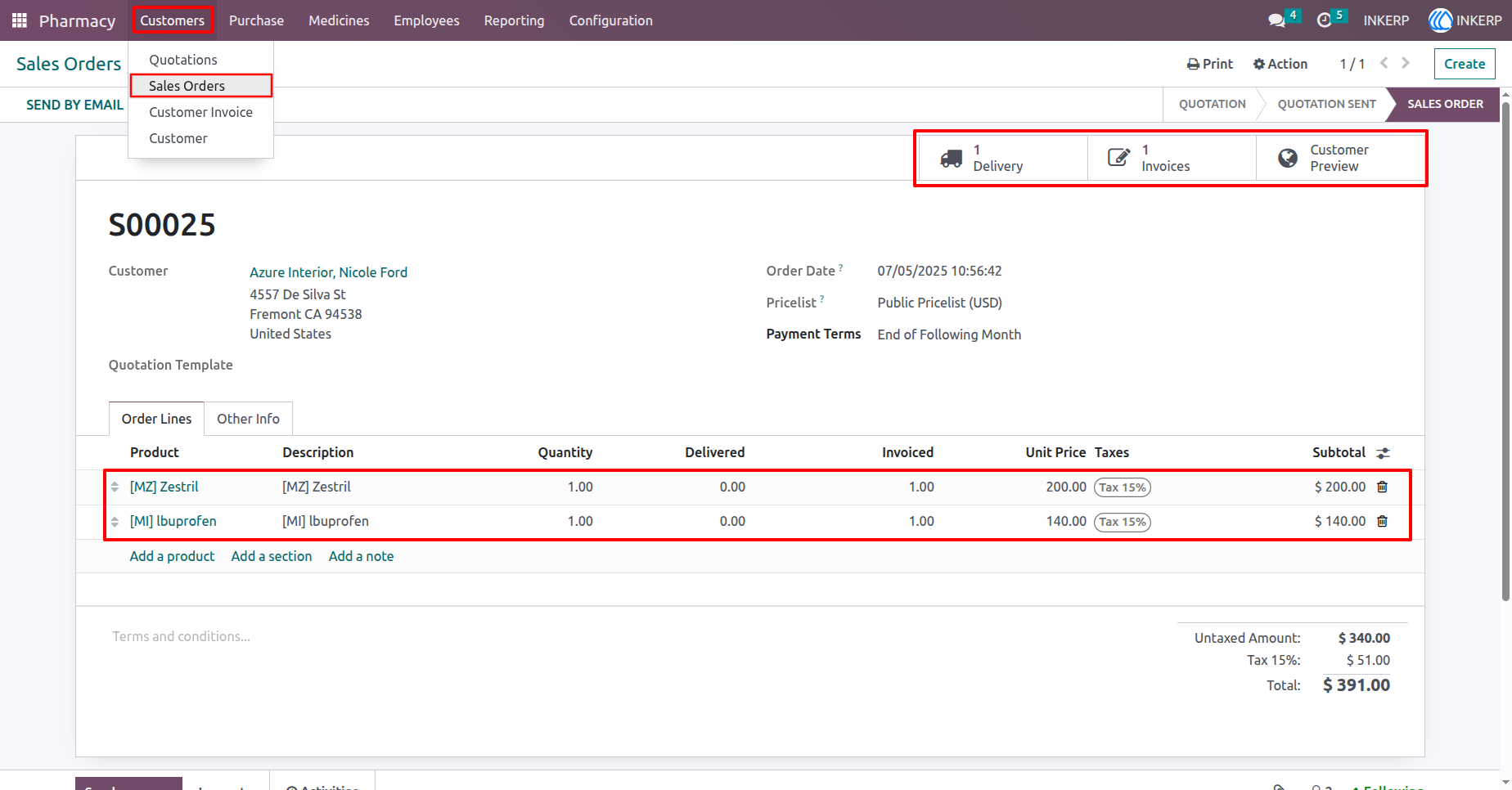
Task: Open the Reporting menu
Action: tap(514, 20)
